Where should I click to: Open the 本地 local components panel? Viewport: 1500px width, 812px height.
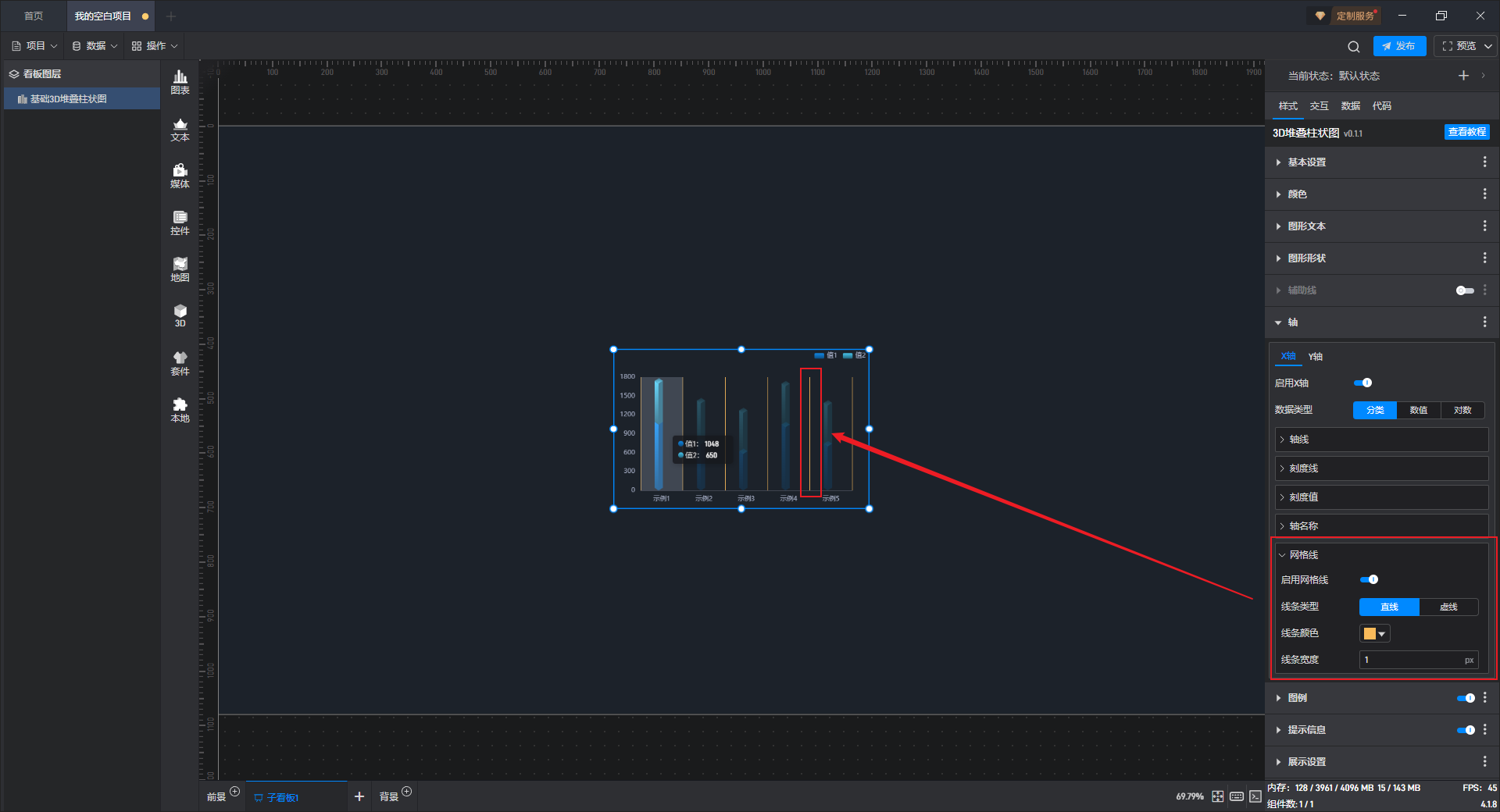point(180,410)
